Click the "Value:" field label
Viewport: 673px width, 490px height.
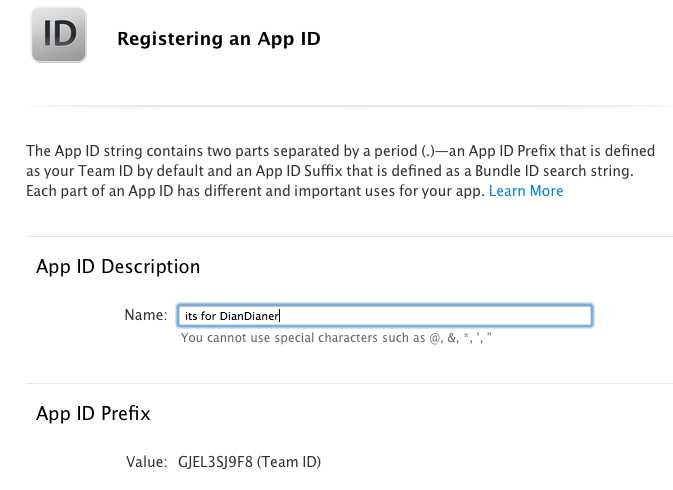pyautogui.click(x=146, y=462)
